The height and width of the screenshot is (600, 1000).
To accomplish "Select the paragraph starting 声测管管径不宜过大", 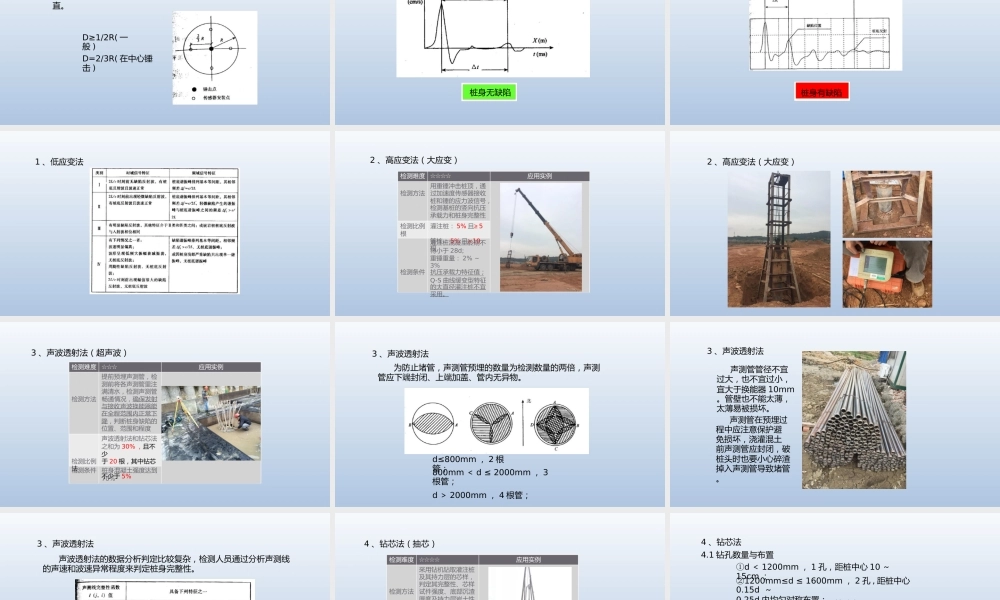I will coord(755,389).
